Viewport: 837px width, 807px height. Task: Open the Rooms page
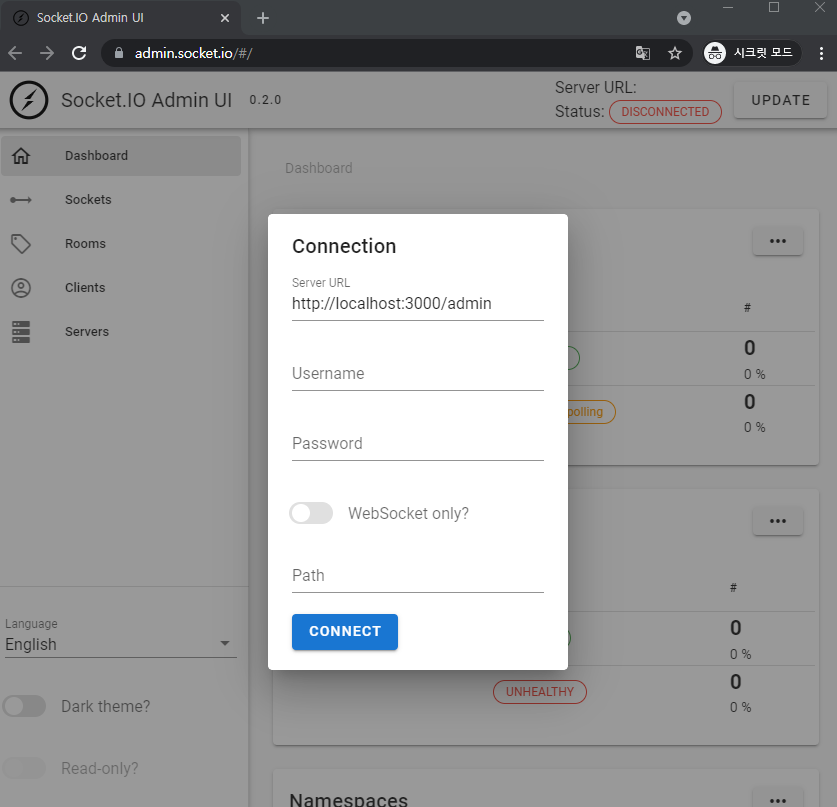coord(121,244)
